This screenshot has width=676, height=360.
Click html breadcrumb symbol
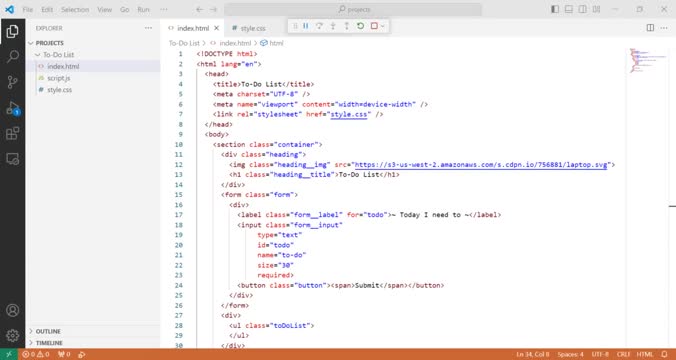tap(272, 43)
